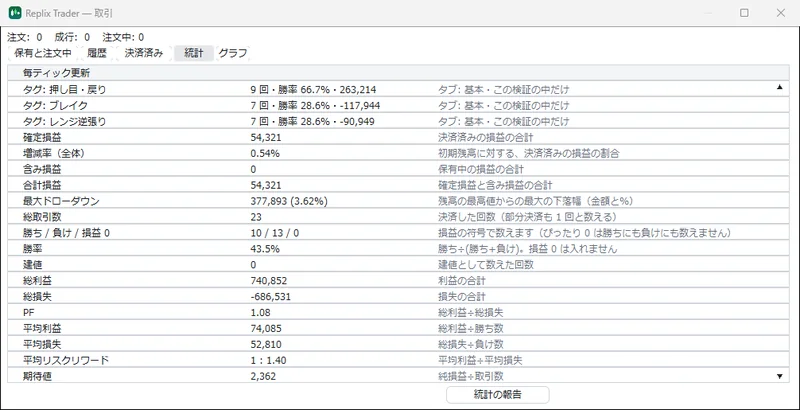The height and width of the screenshot is (410, 800).
Task: Maximize the Replix Trader window
Action: [x=744, y=13]
